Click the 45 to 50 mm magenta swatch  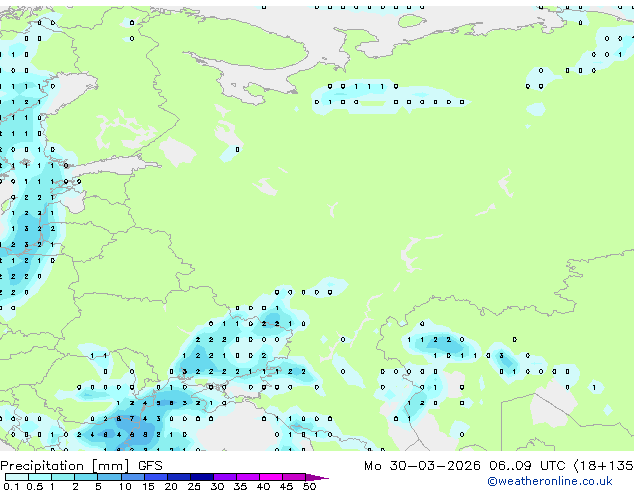[x=294, y=477]
